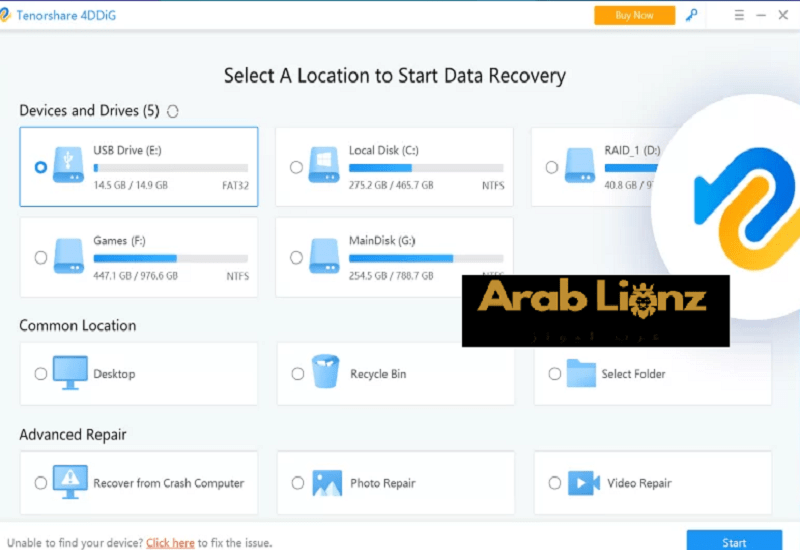Image resolution: width=800 pixels, height=550 pixels.
Task: Click the USB Drive (E:) drive icon
Action: (x=69, y=164)
